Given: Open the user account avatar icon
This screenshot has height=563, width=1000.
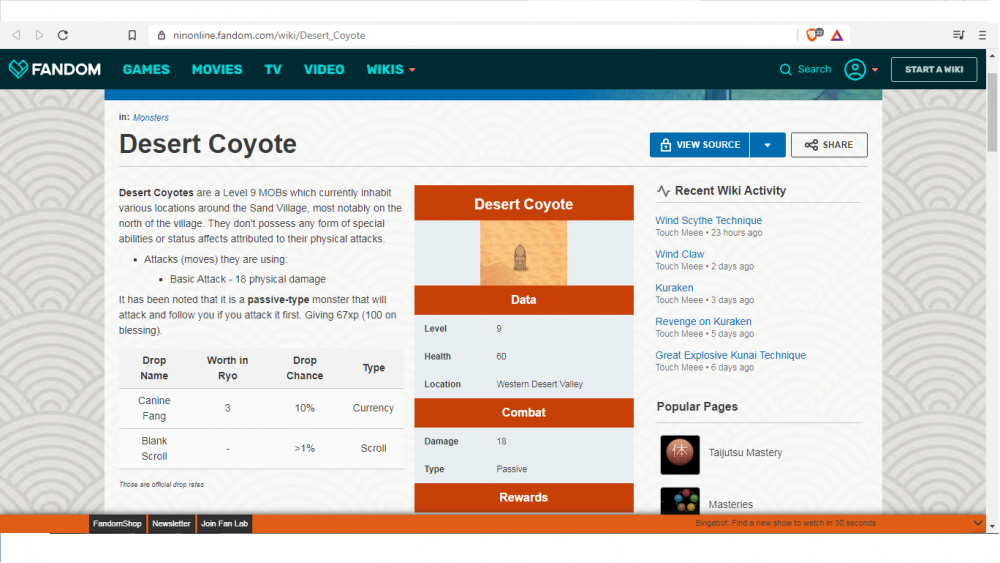Looking at the screenshot, I should pyautogui.click(x=855, y=69).
